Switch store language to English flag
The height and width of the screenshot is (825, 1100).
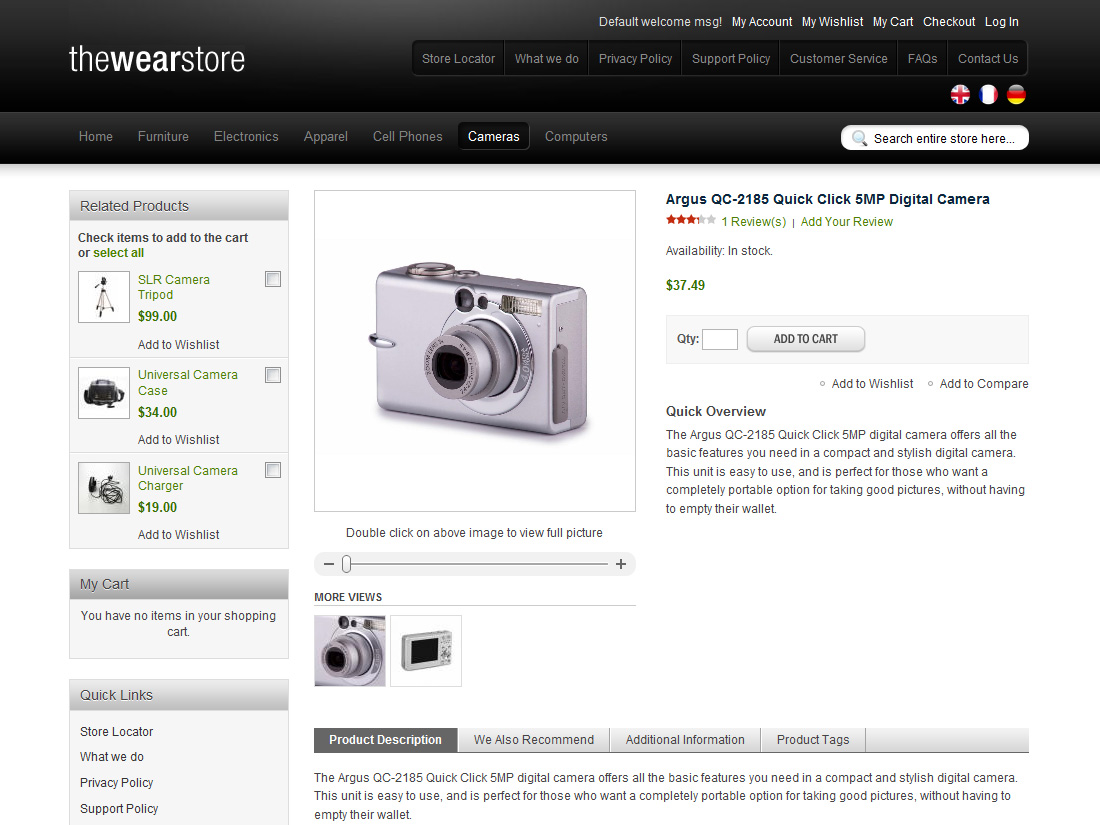(x=960, y=94)
